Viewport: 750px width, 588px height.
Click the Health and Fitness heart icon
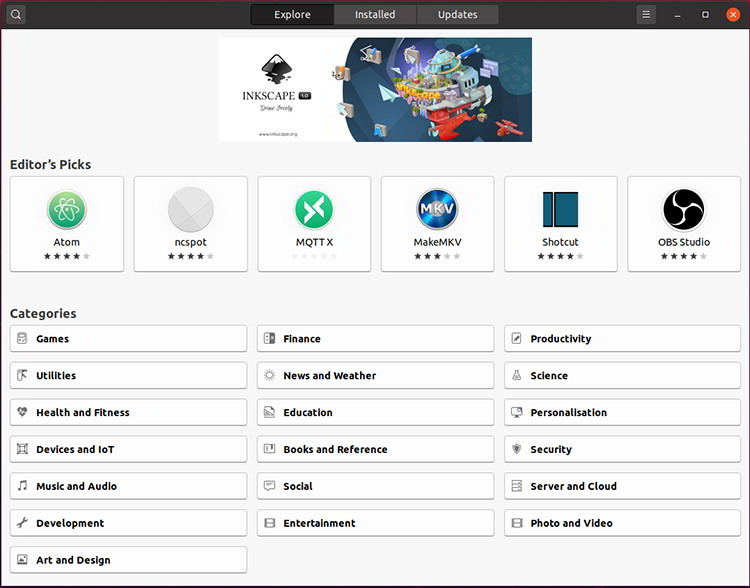point(22,412)
